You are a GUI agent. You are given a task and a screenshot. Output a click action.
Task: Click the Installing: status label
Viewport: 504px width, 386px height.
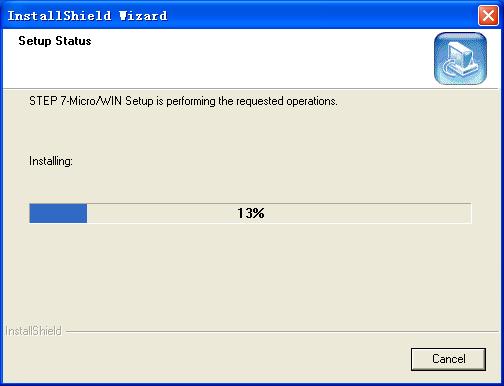[x=51, y=161]
